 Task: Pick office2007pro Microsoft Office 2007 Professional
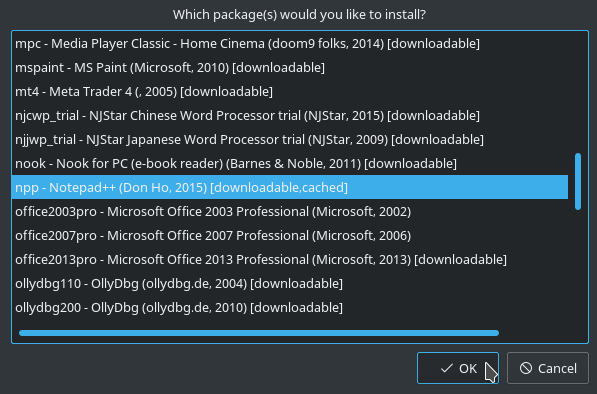290,235
